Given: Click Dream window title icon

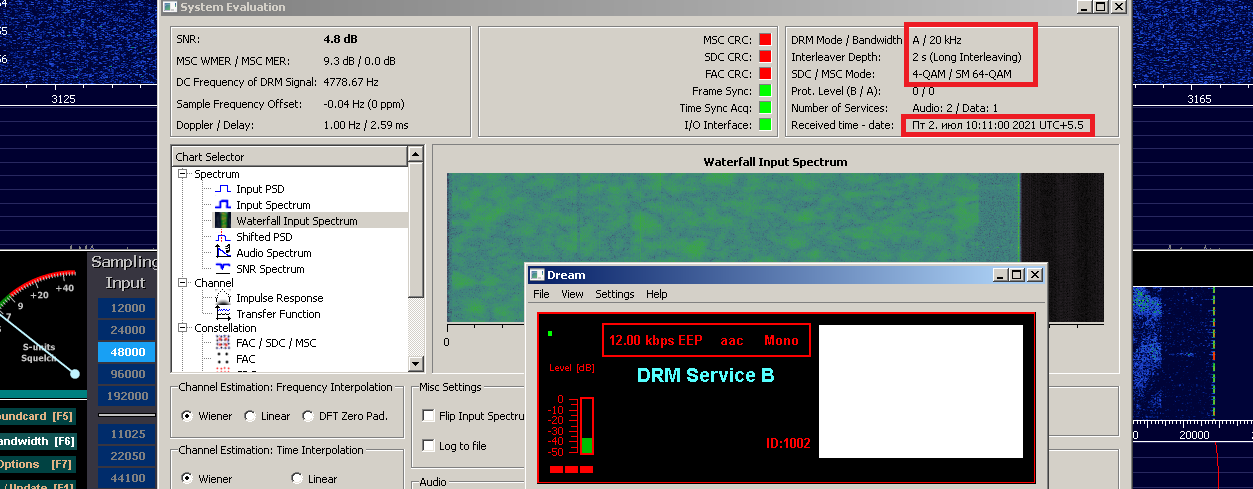Looking at the screenshot, I should click(x=537, y=275).
